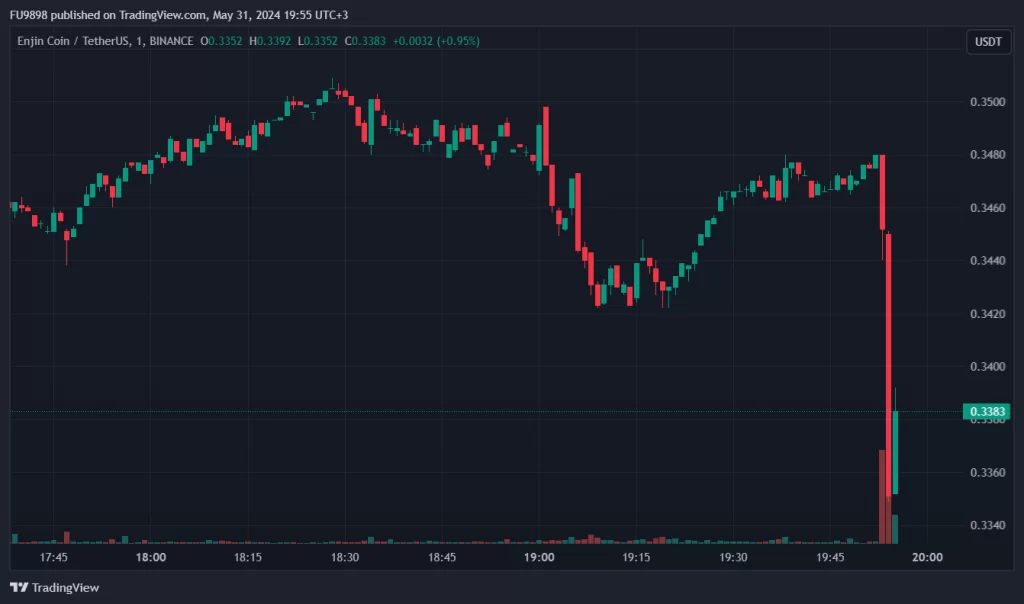This screenshot has width=1024, height=604.
Task: Click the +0.0032 (+0.95%) change value
Action: coord(436,41)
